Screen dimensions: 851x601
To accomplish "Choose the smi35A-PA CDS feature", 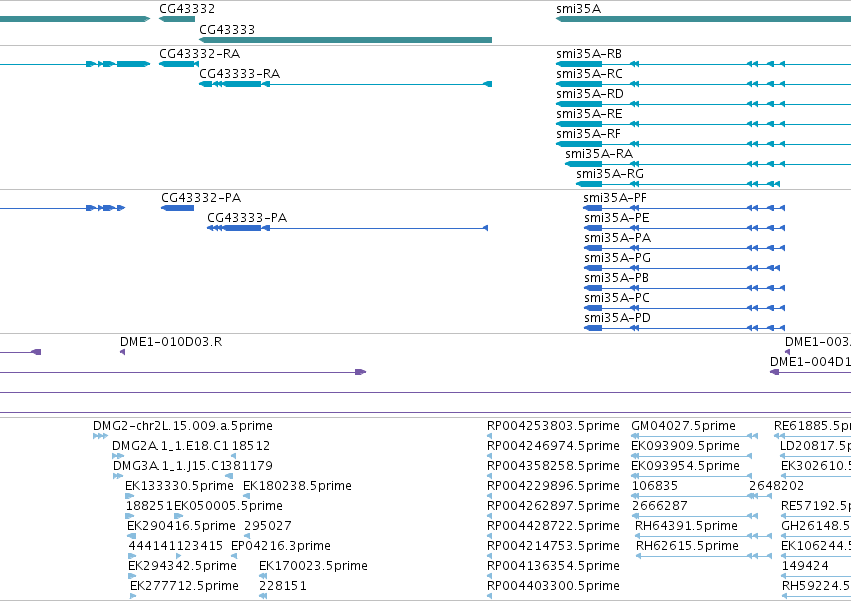I will pos(617,238).
